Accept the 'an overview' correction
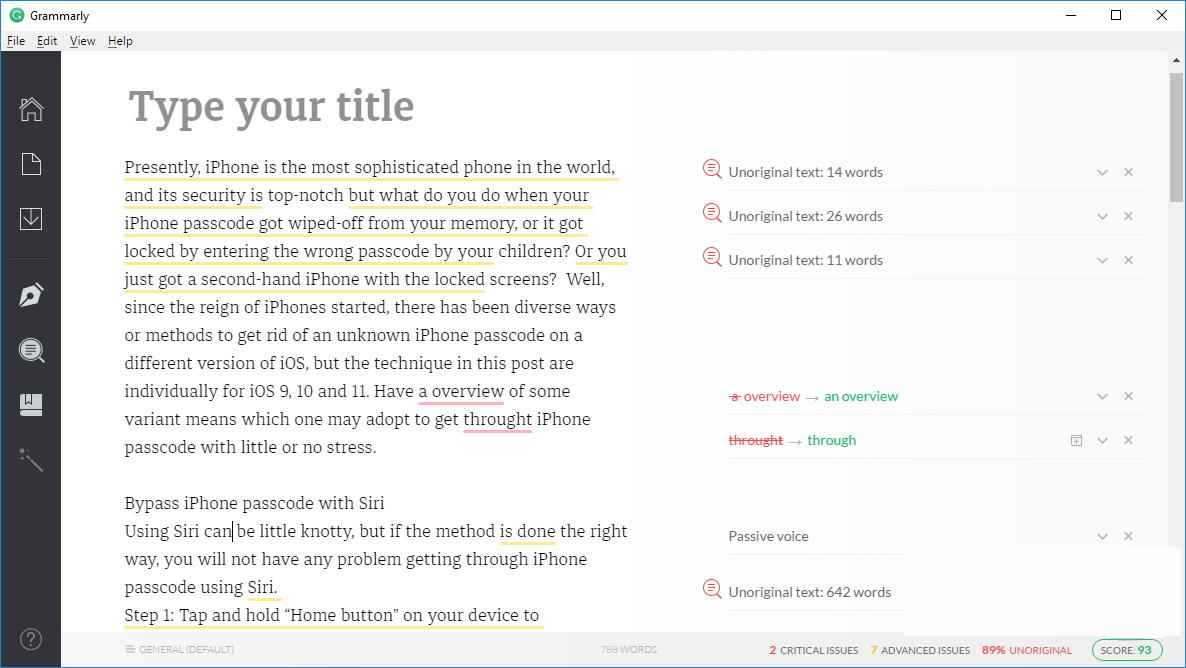Image resolution: width=1186 pixels, height=668 pixels. tap(861, 396)
